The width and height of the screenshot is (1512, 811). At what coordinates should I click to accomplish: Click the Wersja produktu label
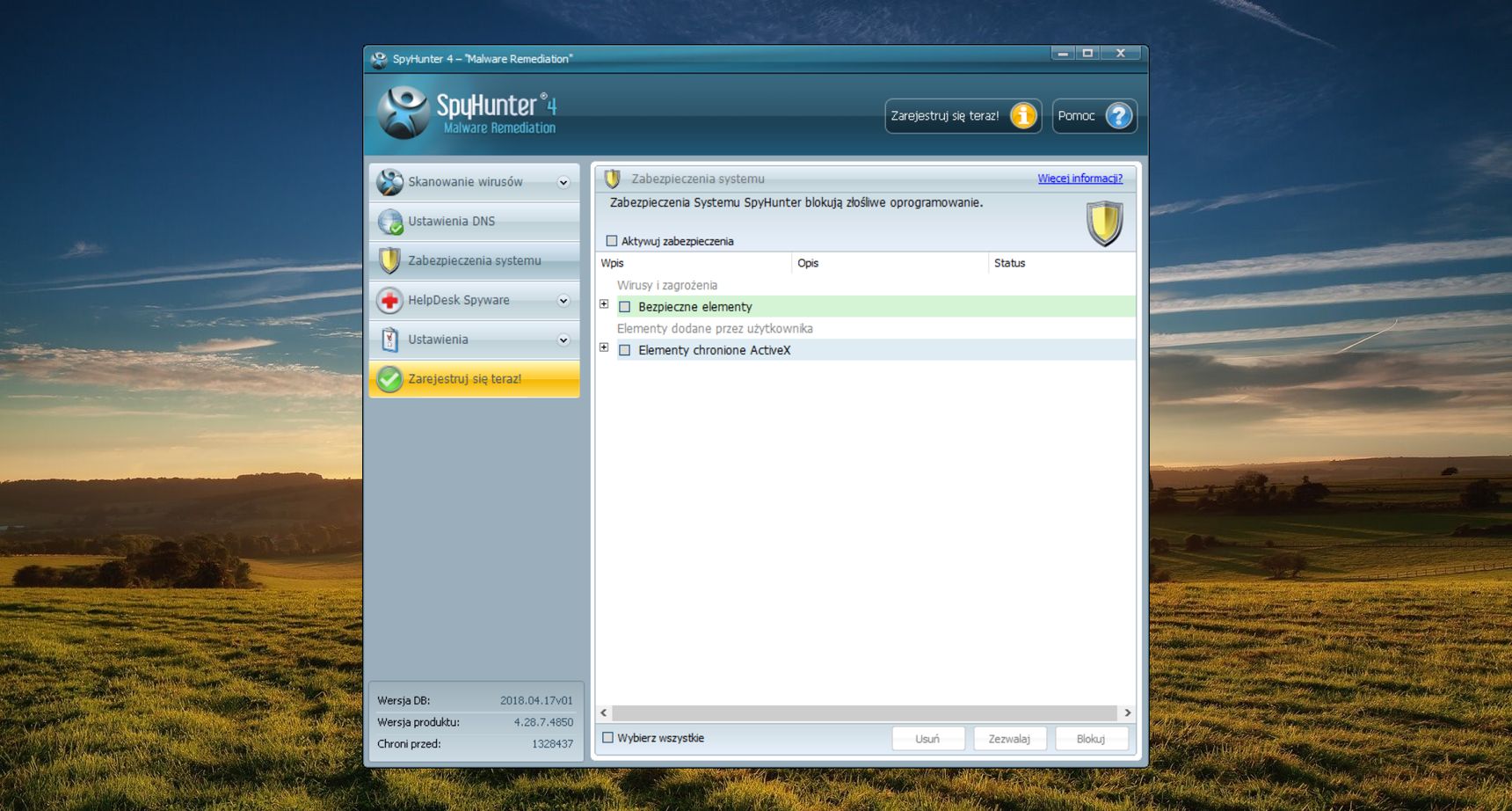point(418,722)
